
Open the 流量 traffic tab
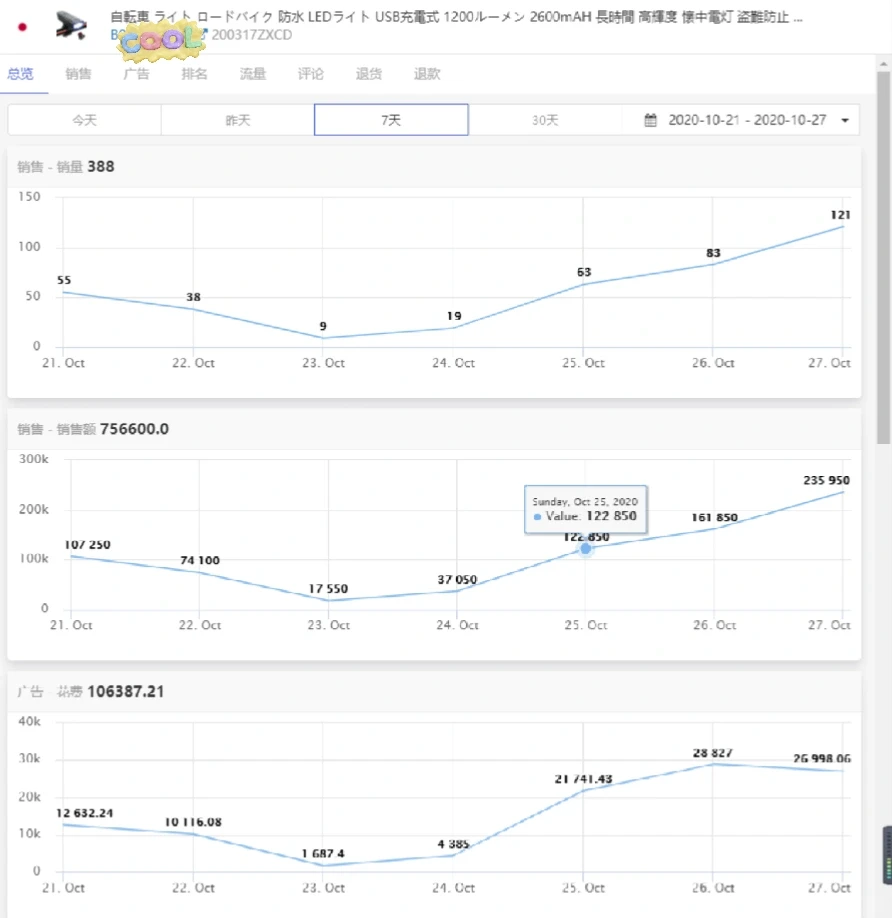click(x=253, y=74)
